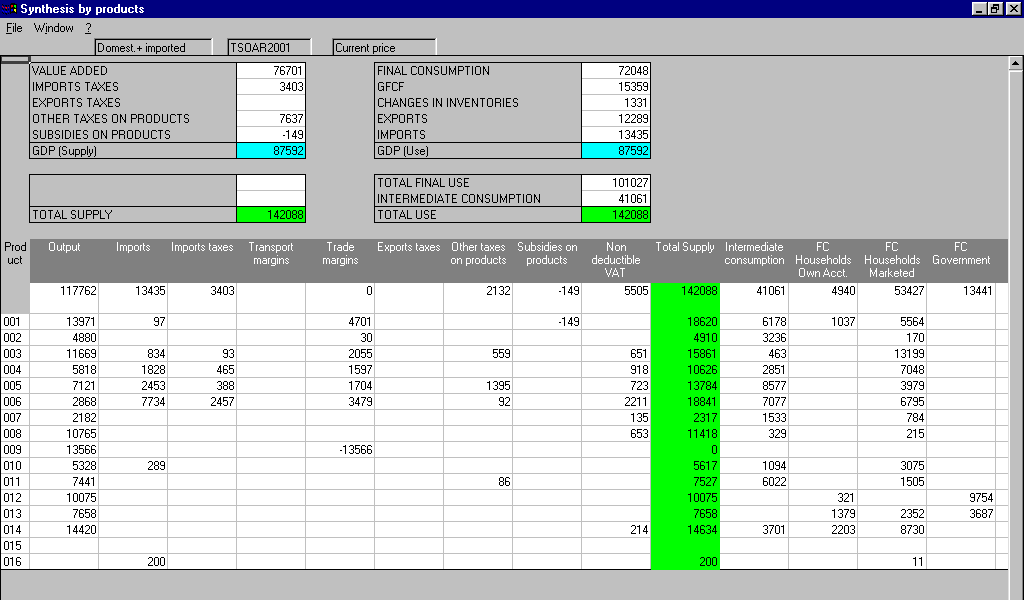Click the FC Government column header

[x=961, y=254]
